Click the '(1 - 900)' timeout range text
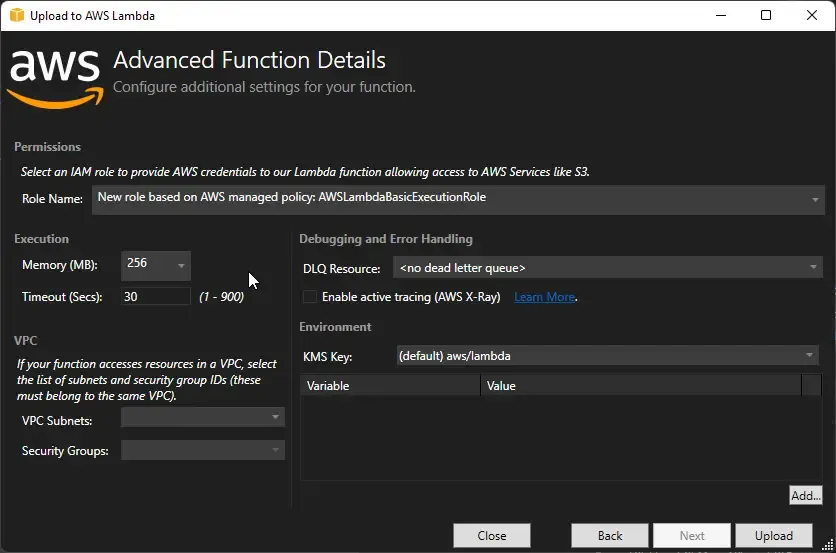The height and width of the screenshot is (553, 836). 221,297
